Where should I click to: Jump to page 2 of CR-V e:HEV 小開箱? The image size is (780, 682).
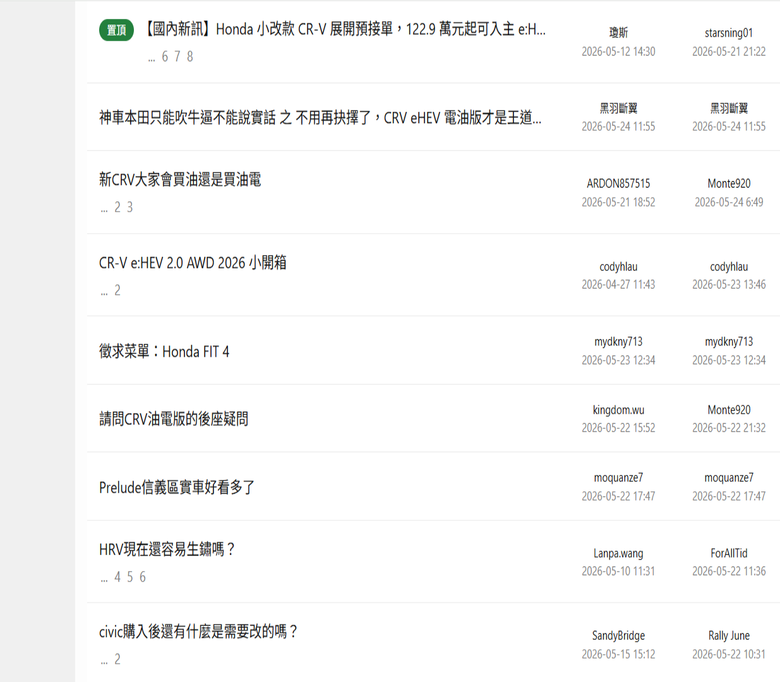pyautogui.click(x=117, y=290)
